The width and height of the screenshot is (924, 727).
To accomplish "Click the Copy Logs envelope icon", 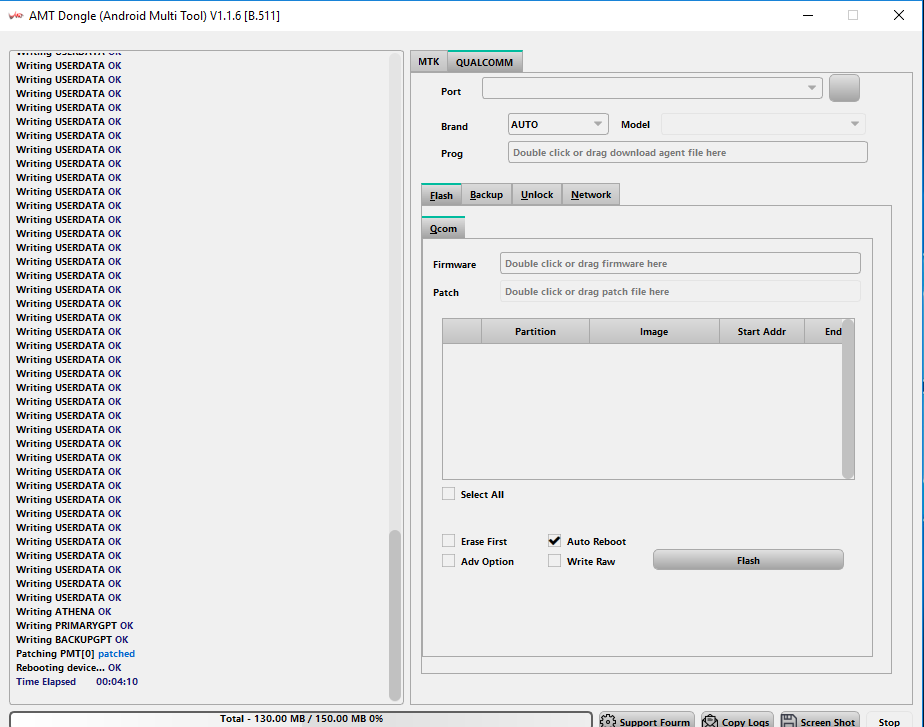I will (x=710, y=721).
